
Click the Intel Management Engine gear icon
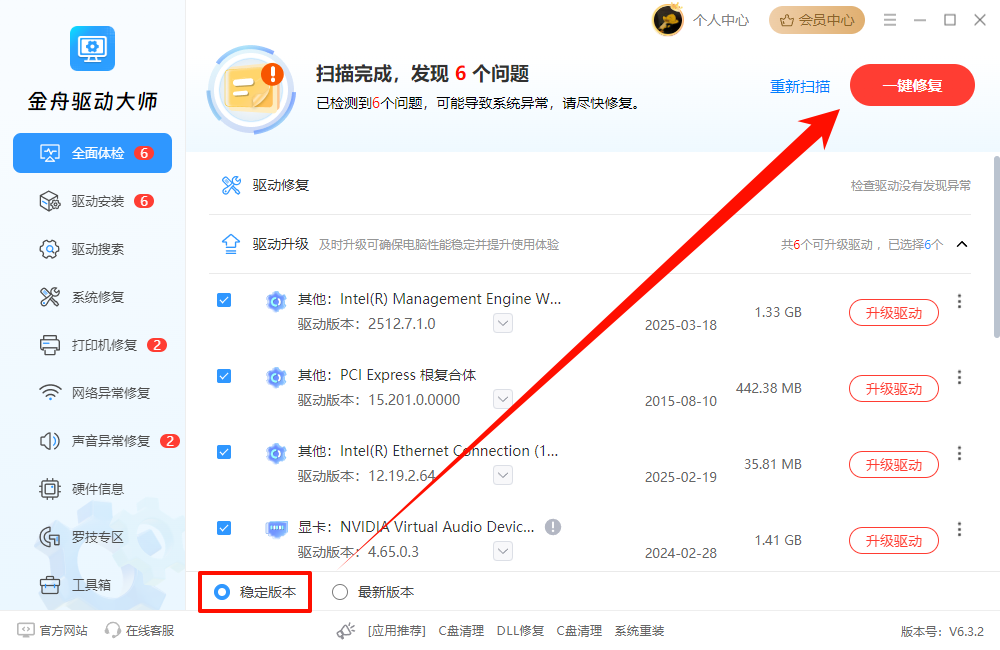tap(276, 301)
